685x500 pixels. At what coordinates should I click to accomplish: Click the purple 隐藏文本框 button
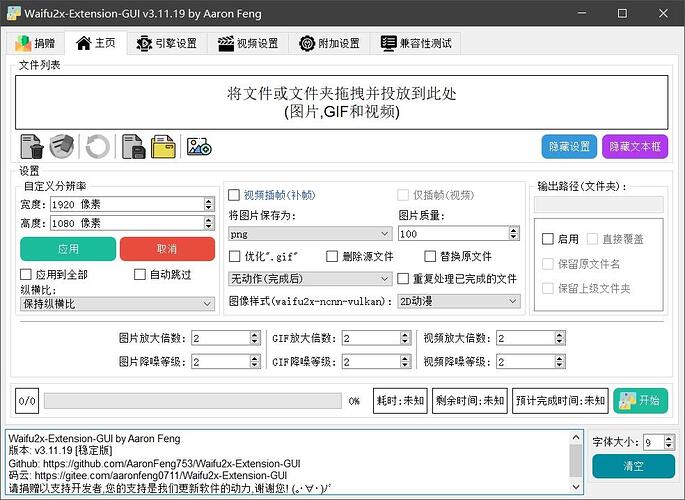pyautogui.click(x=635, y=146)
